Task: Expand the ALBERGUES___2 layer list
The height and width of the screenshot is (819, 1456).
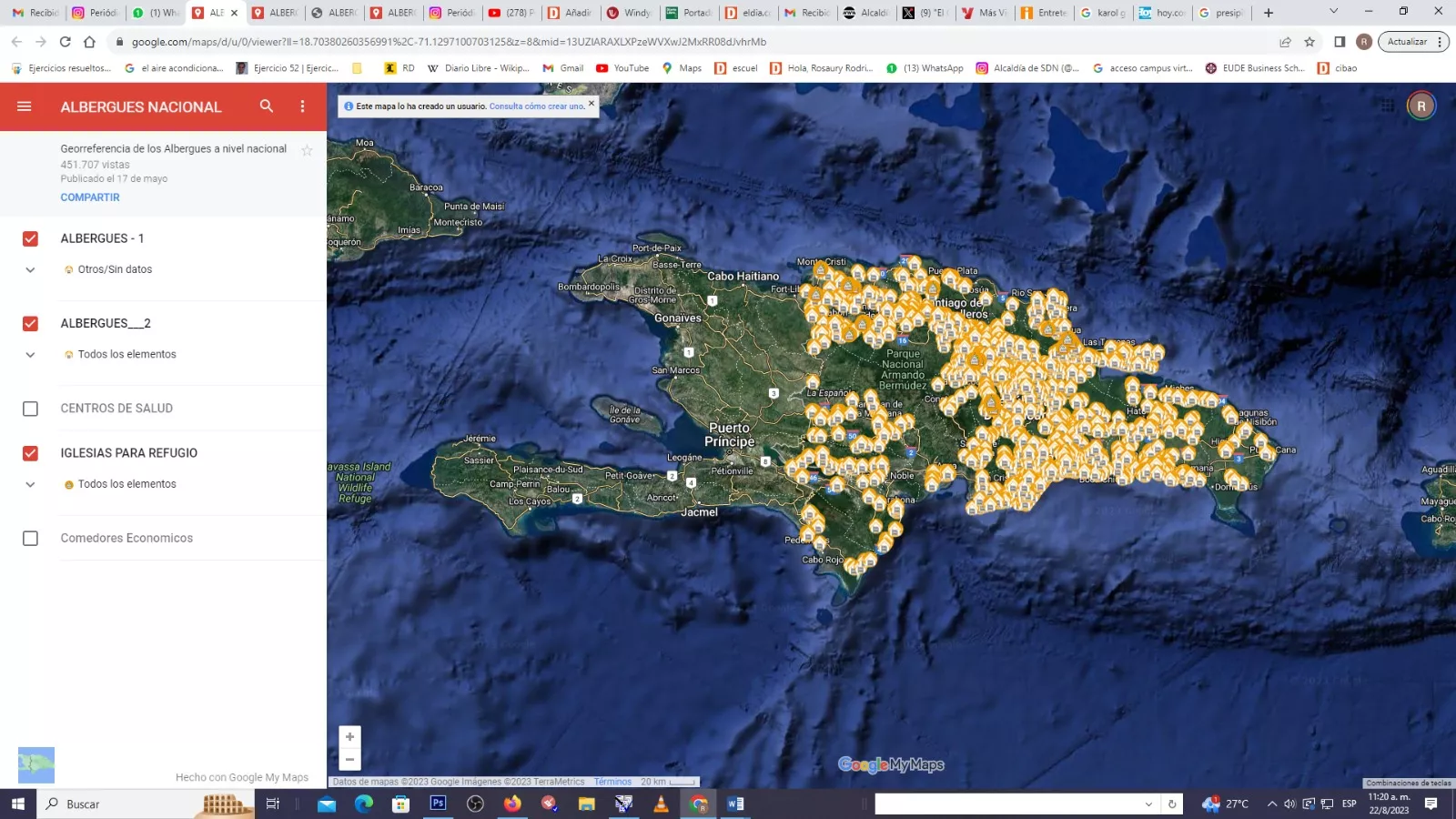Action: click(x=30, y=355)
